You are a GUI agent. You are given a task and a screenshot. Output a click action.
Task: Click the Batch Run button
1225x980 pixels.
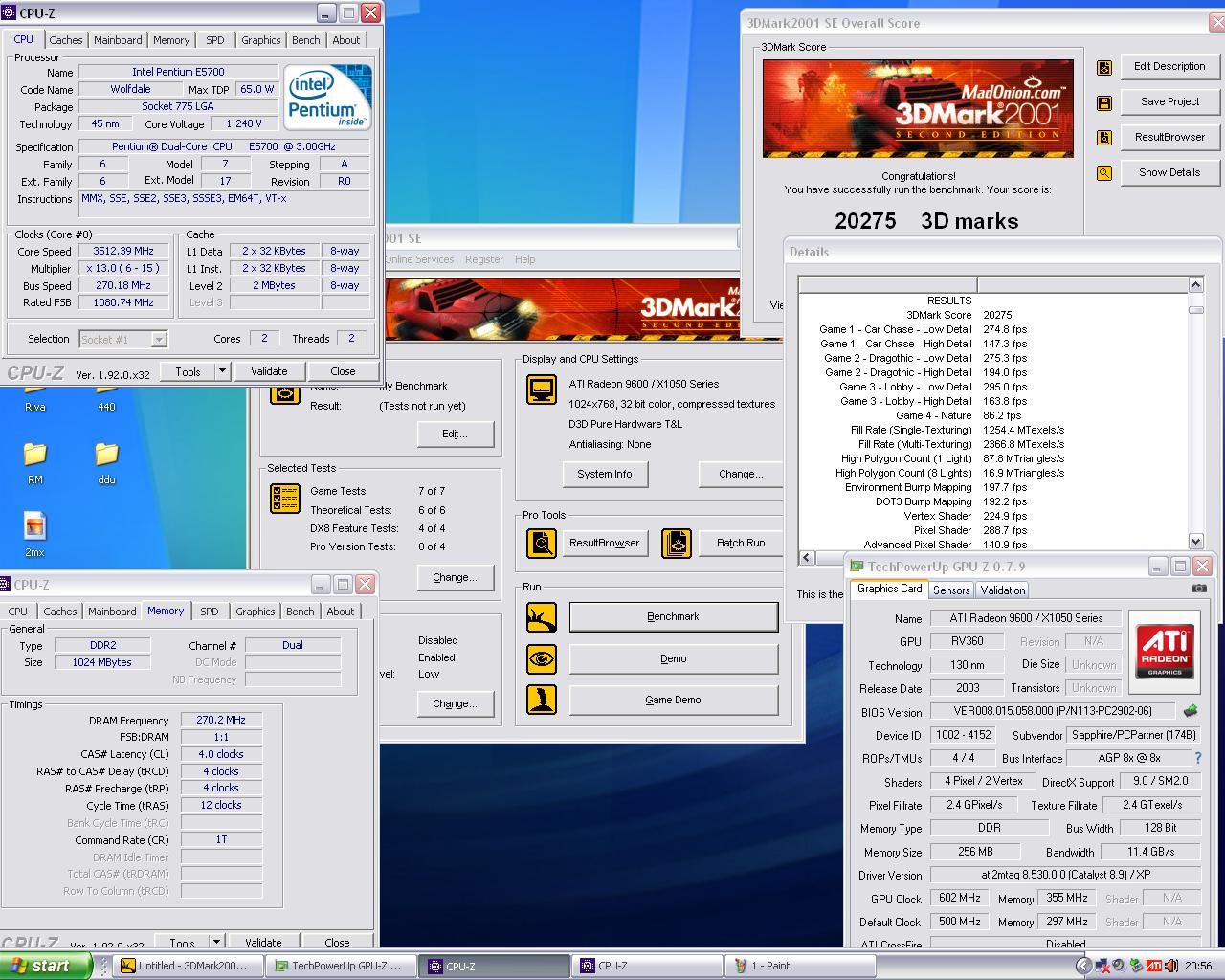(x=741, y=543)
